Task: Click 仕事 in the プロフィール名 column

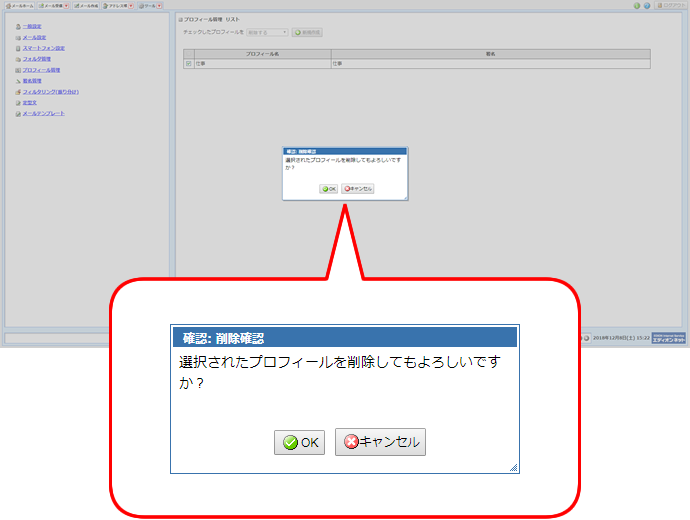Action: 201,64
